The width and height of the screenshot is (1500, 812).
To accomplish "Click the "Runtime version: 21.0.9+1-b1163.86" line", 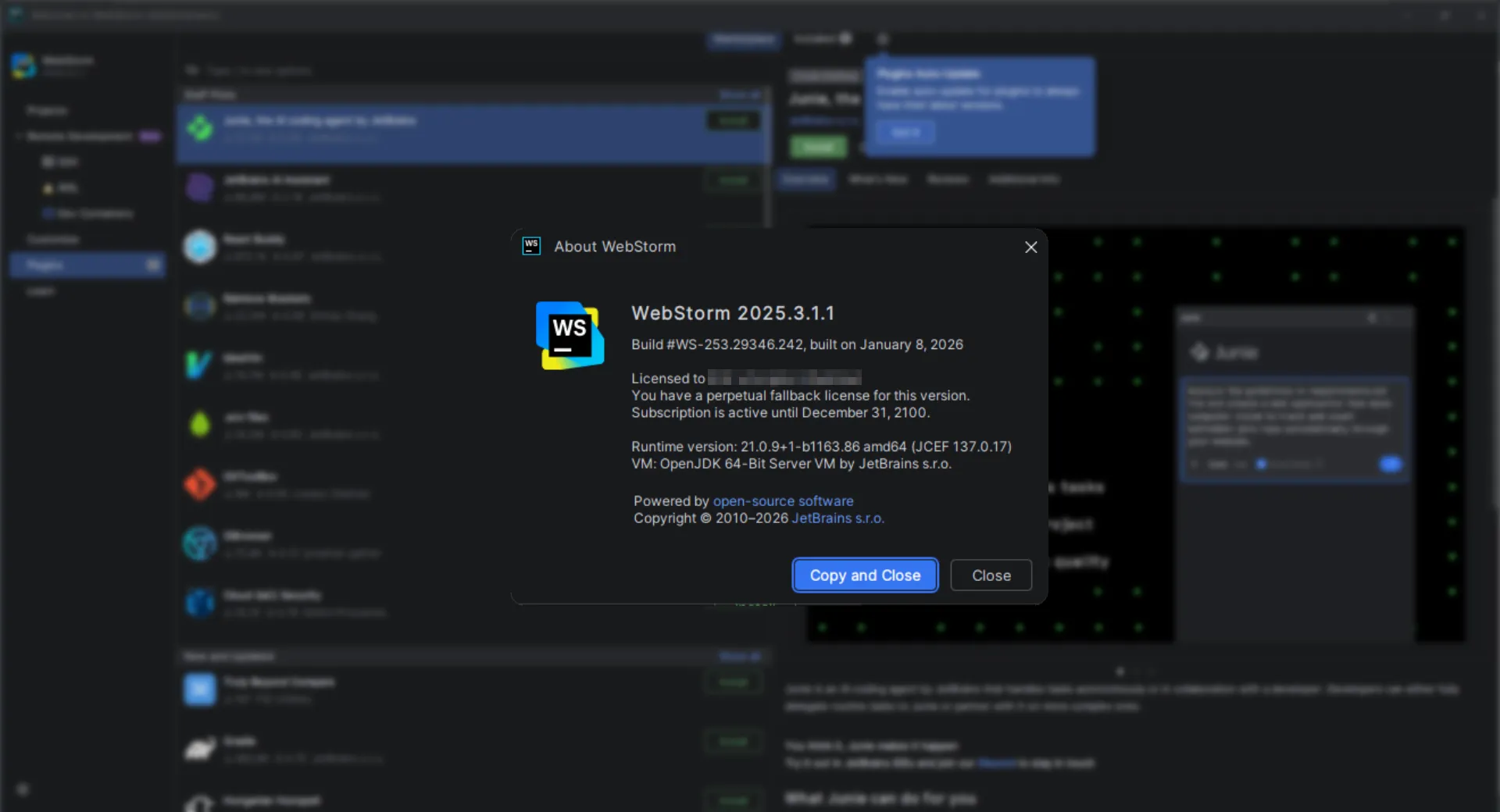I will (x=821, y=447).
